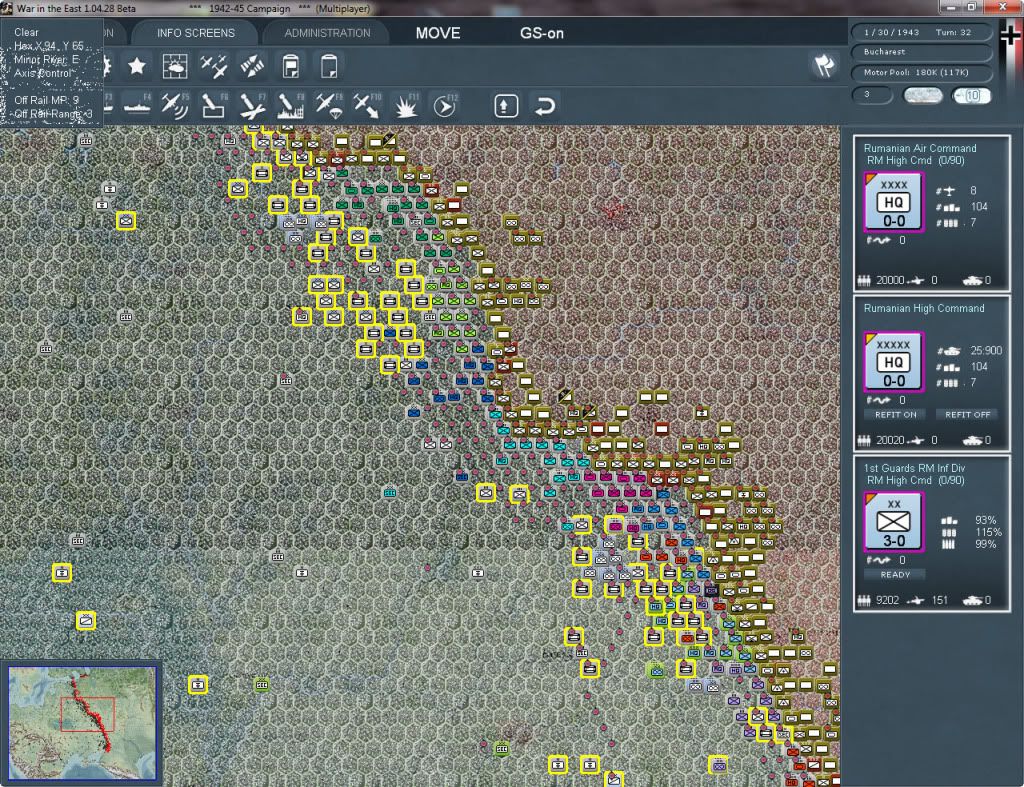The image size is (1024, 787).
Task: Click the German cross side emblem
Action: point(1010,35)
